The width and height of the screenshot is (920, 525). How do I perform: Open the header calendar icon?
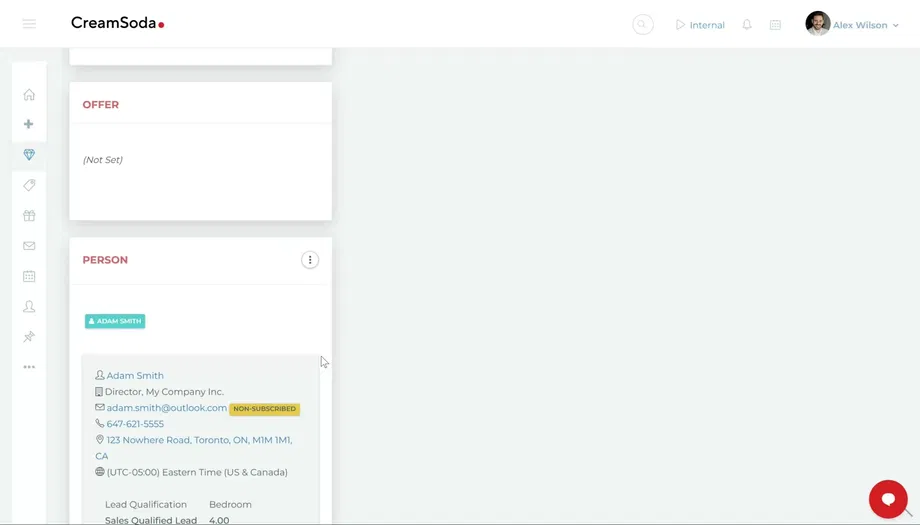pyautogui.click(x=775, y=25)
